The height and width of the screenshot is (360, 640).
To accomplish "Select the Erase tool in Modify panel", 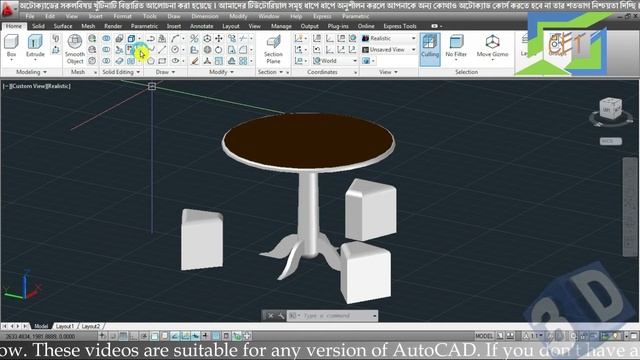I will click(x=195, y=61).
